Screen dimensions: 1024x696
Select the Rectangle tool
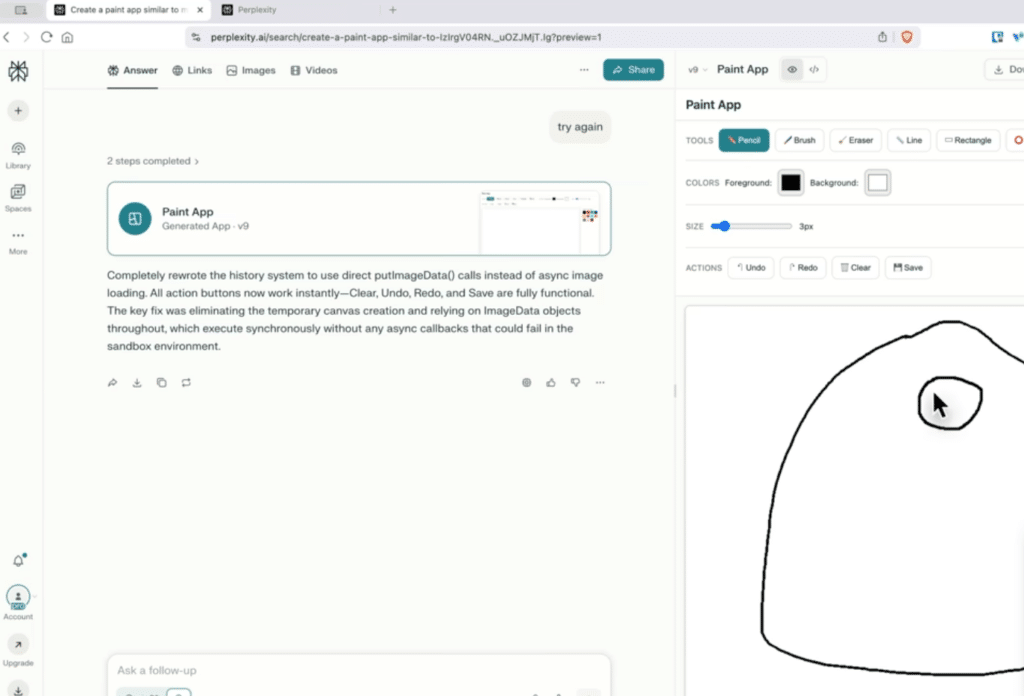point(967,140)
